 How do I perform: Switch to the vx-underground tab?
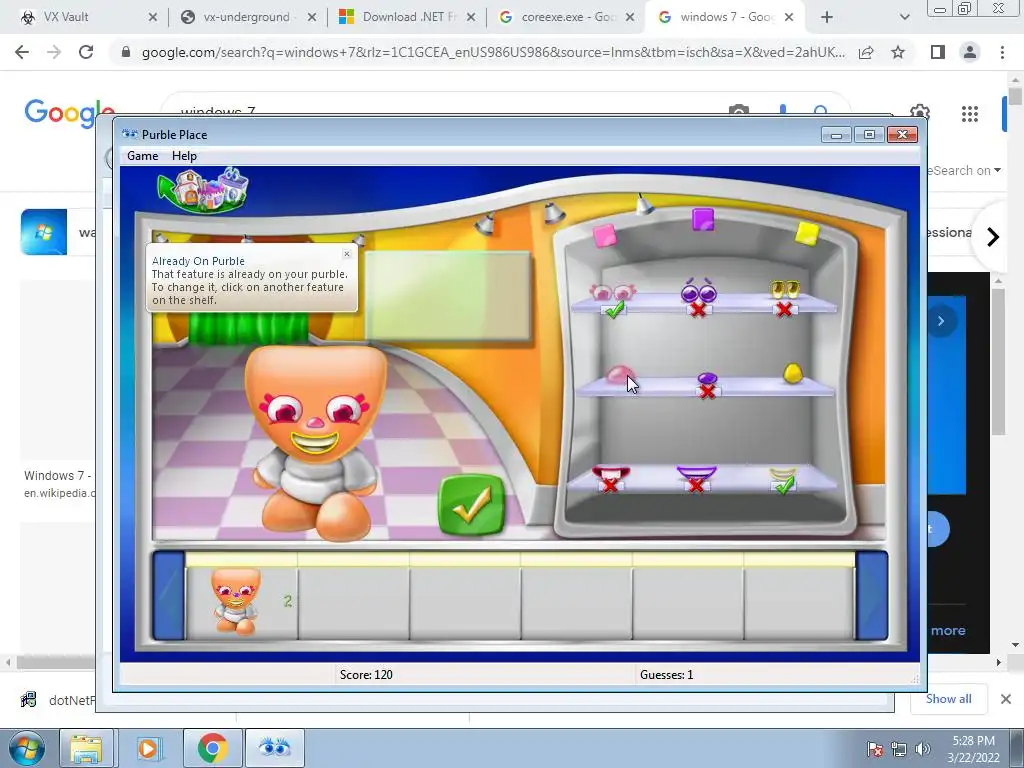point(247,17)
